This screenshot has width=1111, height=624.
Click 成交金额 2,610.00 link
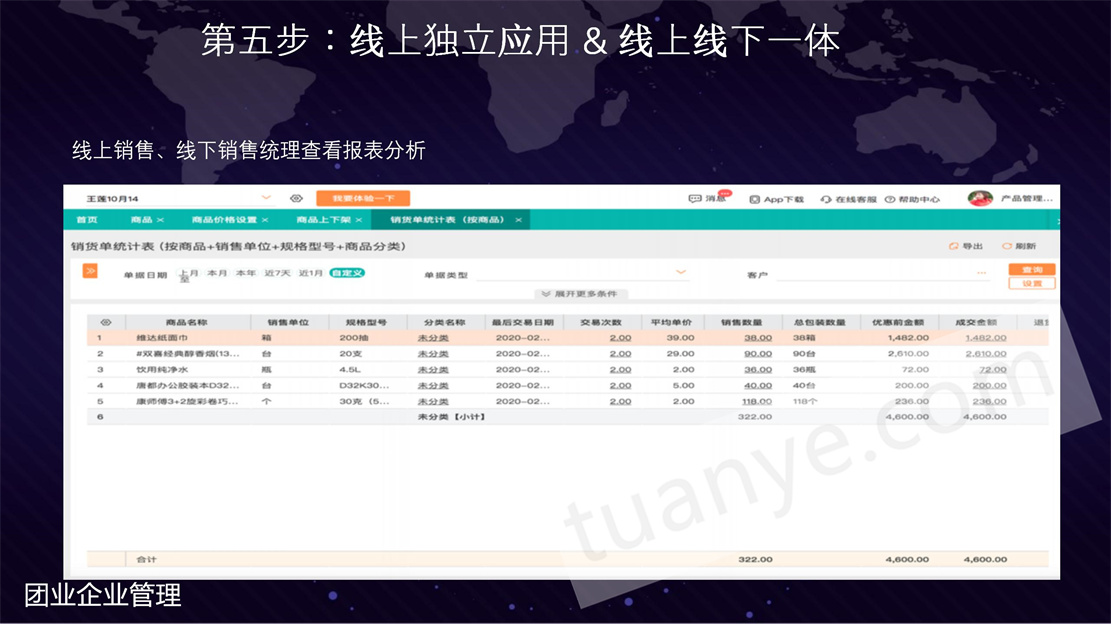[986, 353]
